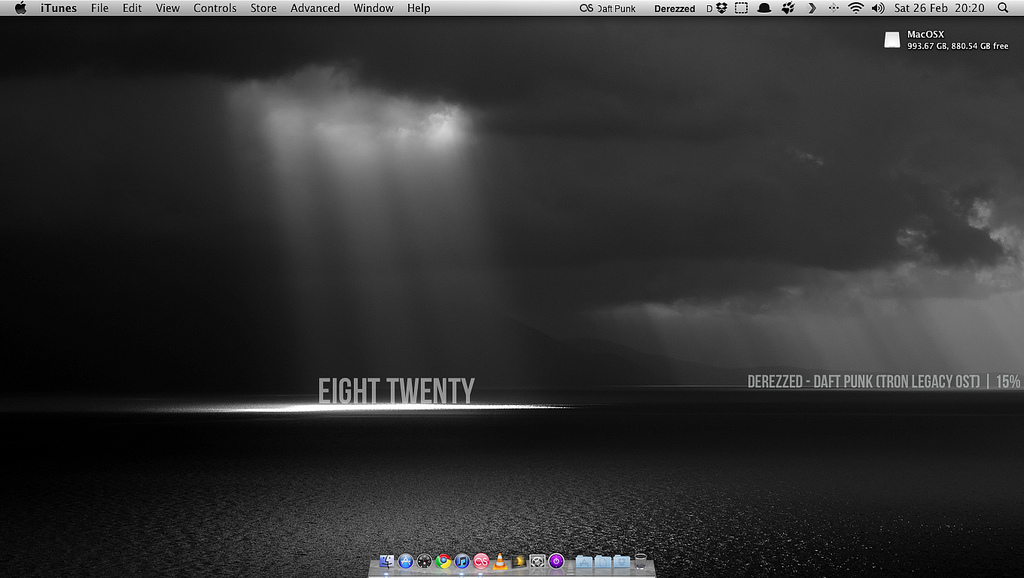Open the Last.fm app in the dock
The width and height of the screenshot is (1024, 578).
481,562
